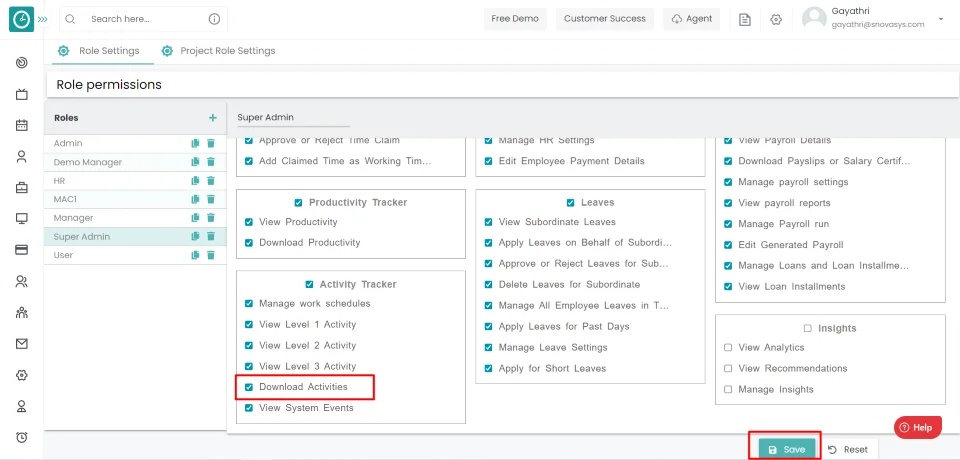Click the user avatar picture

click(x=814, y=19)
